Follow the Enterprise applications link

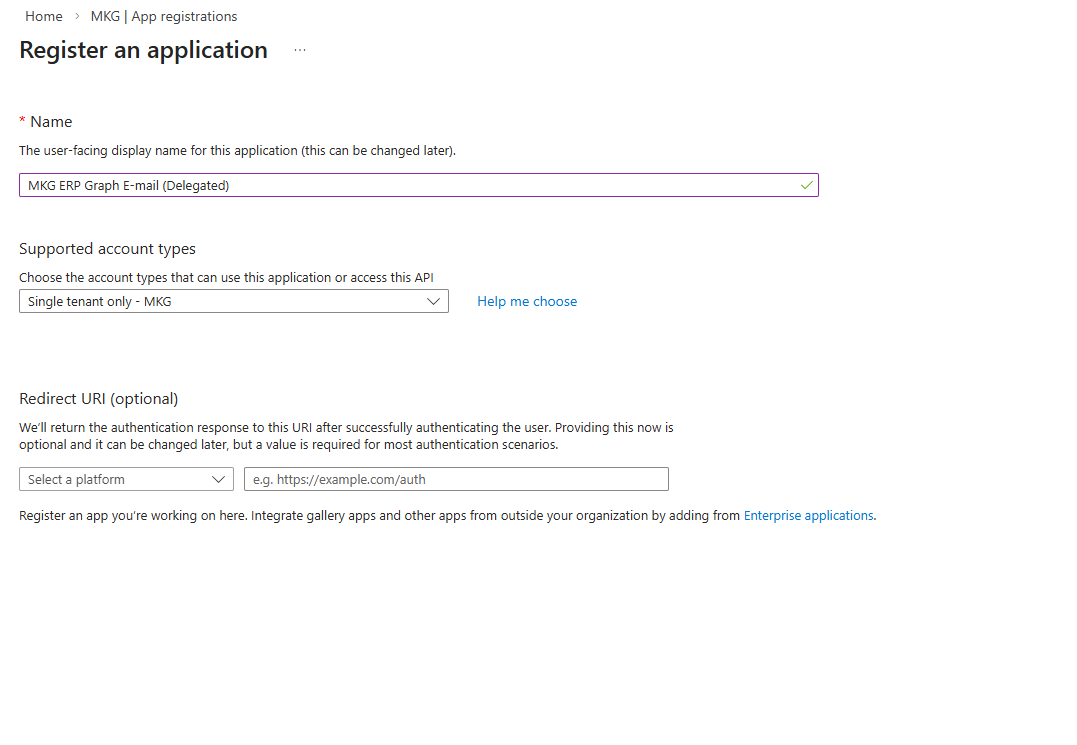[808, 516]
